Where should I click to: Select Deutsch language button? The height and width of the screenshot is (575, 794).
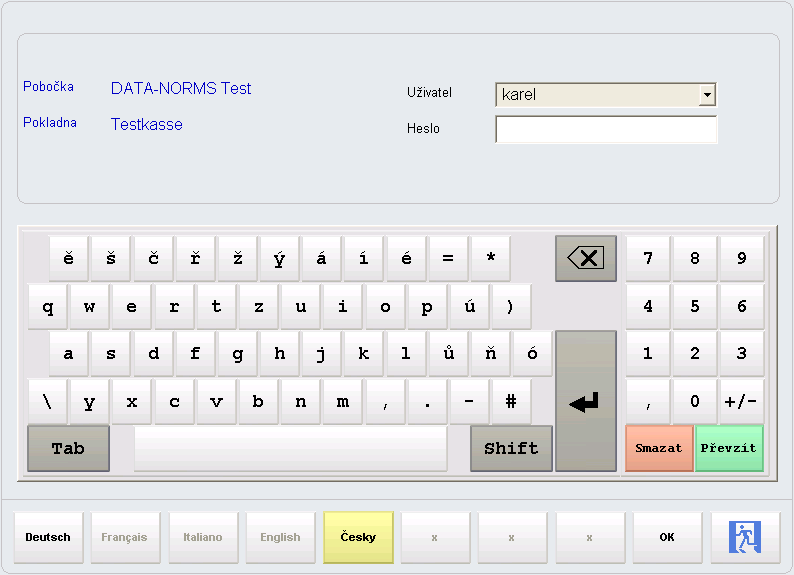pyautogui.click(x=48, y=537)
